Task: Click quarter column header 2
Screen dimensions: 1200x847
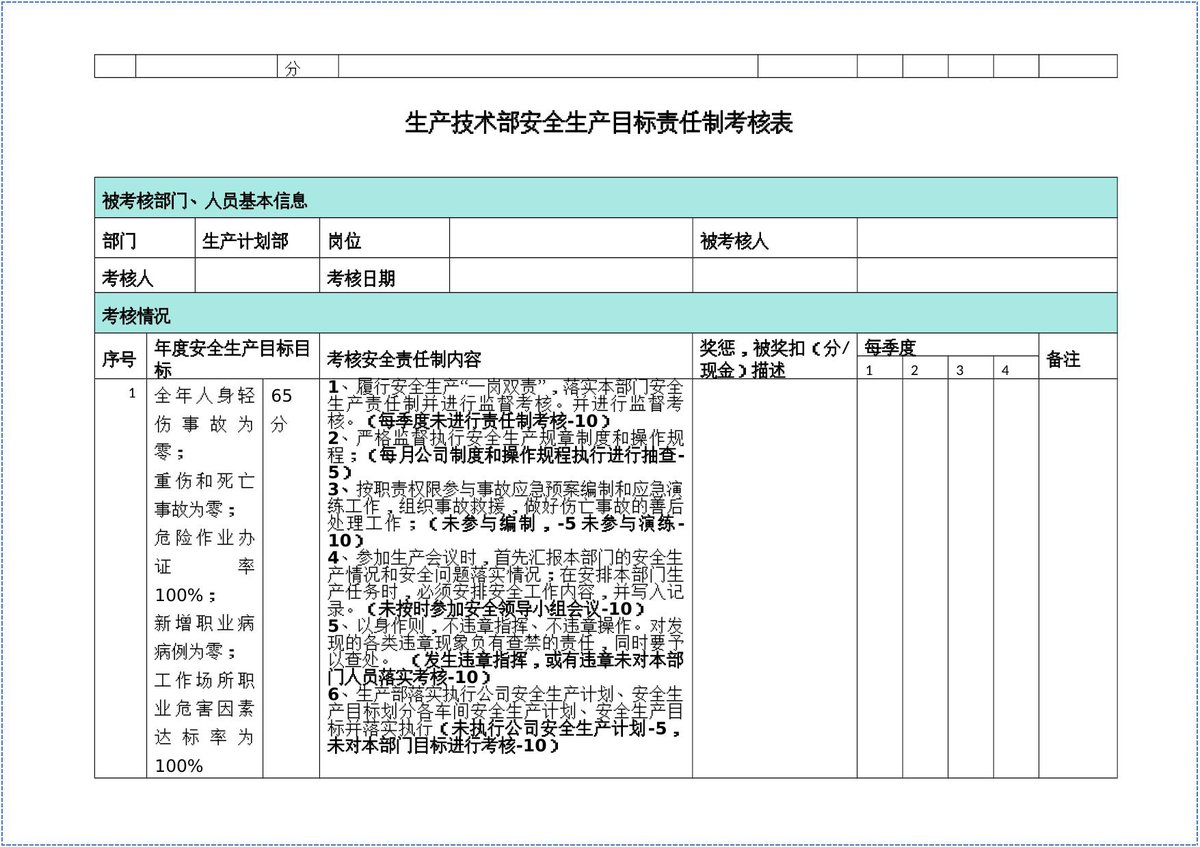Action: (926, 370)
